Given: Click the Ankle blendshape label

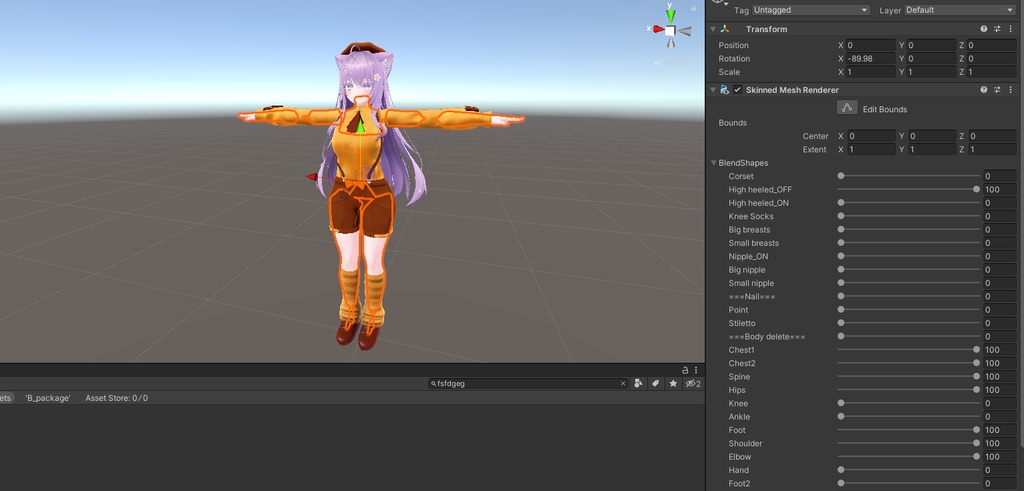Looking at the screenshot, I should coord(739,417).
